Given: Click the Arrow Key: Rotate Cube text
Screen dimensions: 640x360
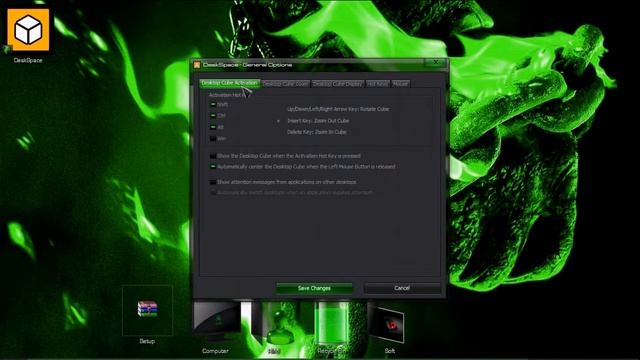Looking at the screenshot, I should tap(338, 109).
